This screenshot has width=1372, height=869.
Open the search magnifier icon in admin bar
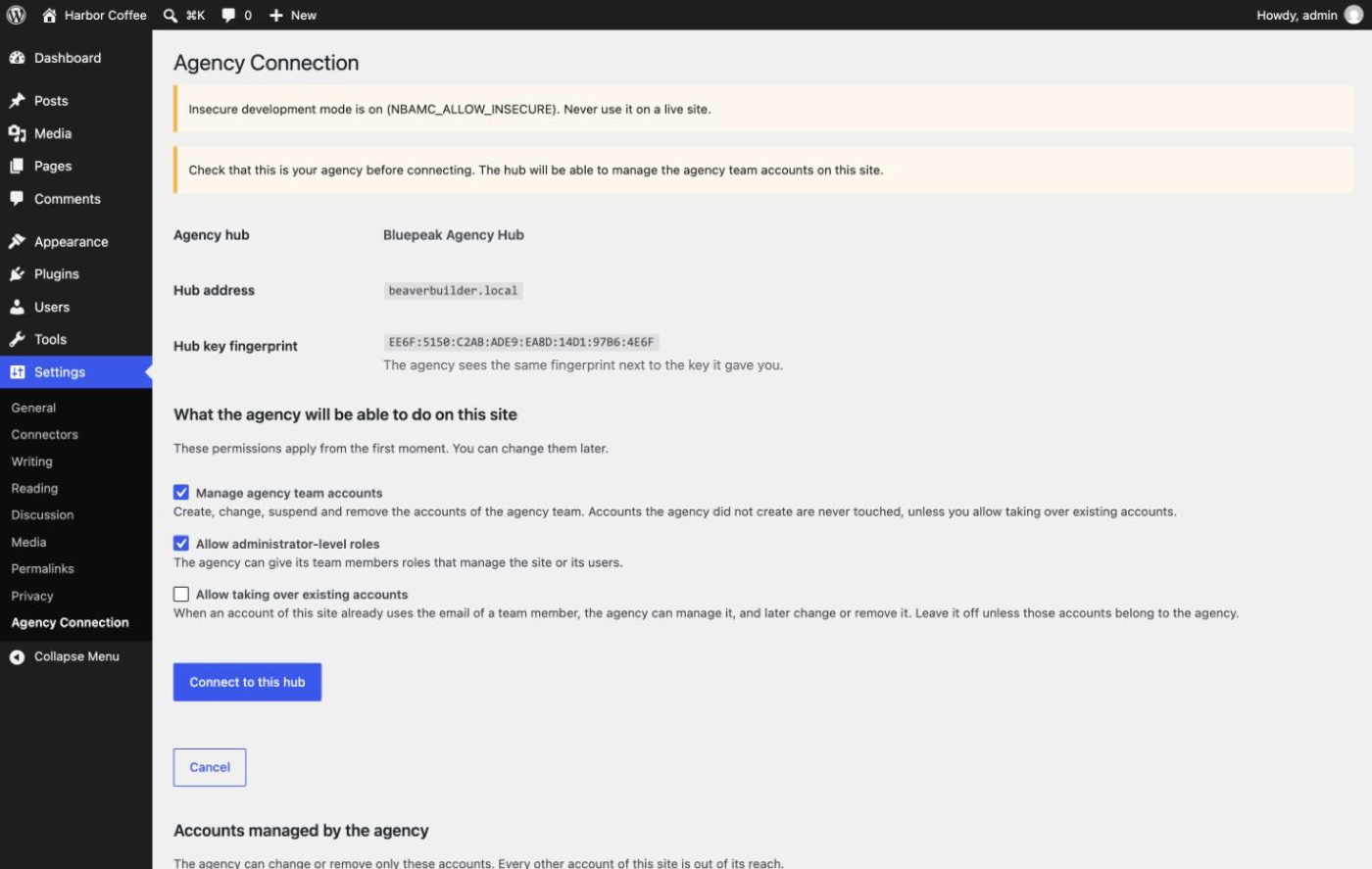171,15
